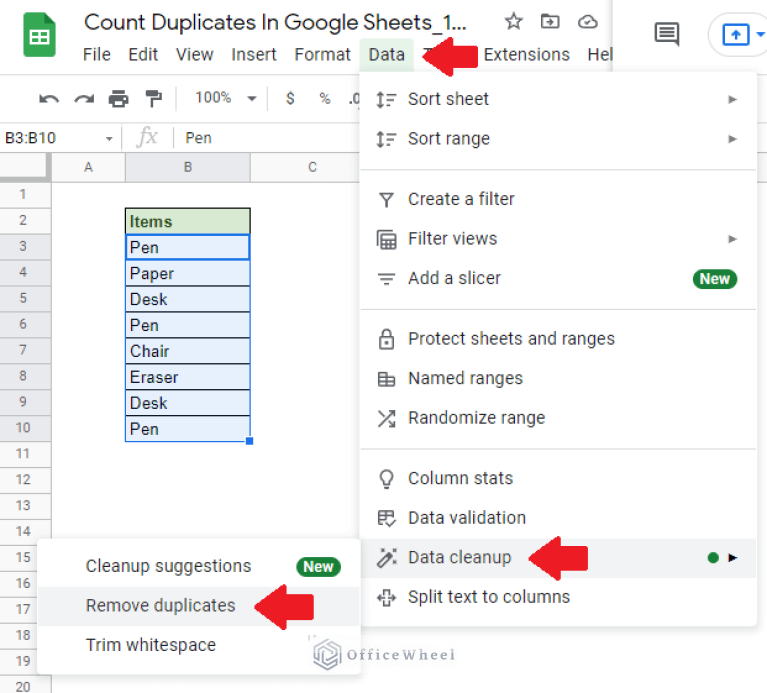767x693 pixels.
Task: Open the 100% zoom dropdown
Action: click(225, 98)
